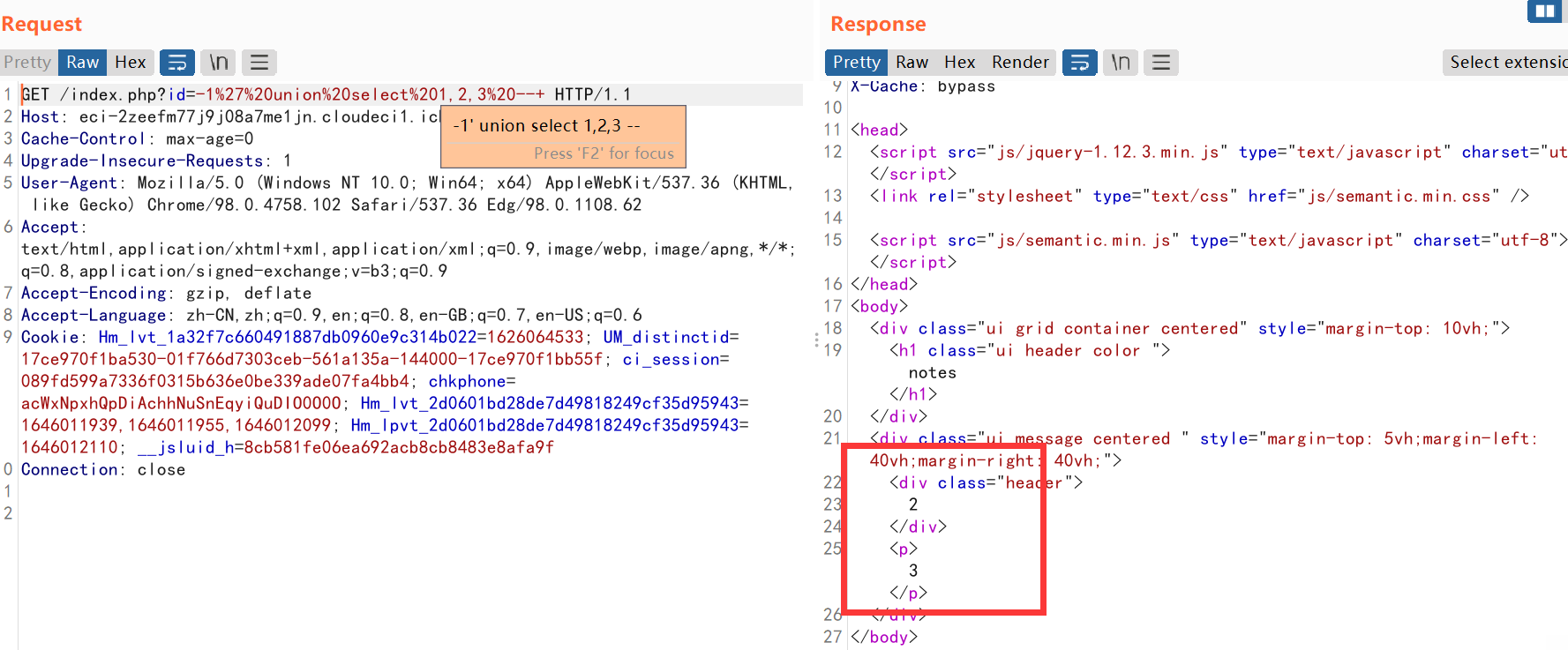This screenshot has width=1568, height=650.
Task: Toggle word wrap icon in Response panel
Action: click(x=1080, y=62)
